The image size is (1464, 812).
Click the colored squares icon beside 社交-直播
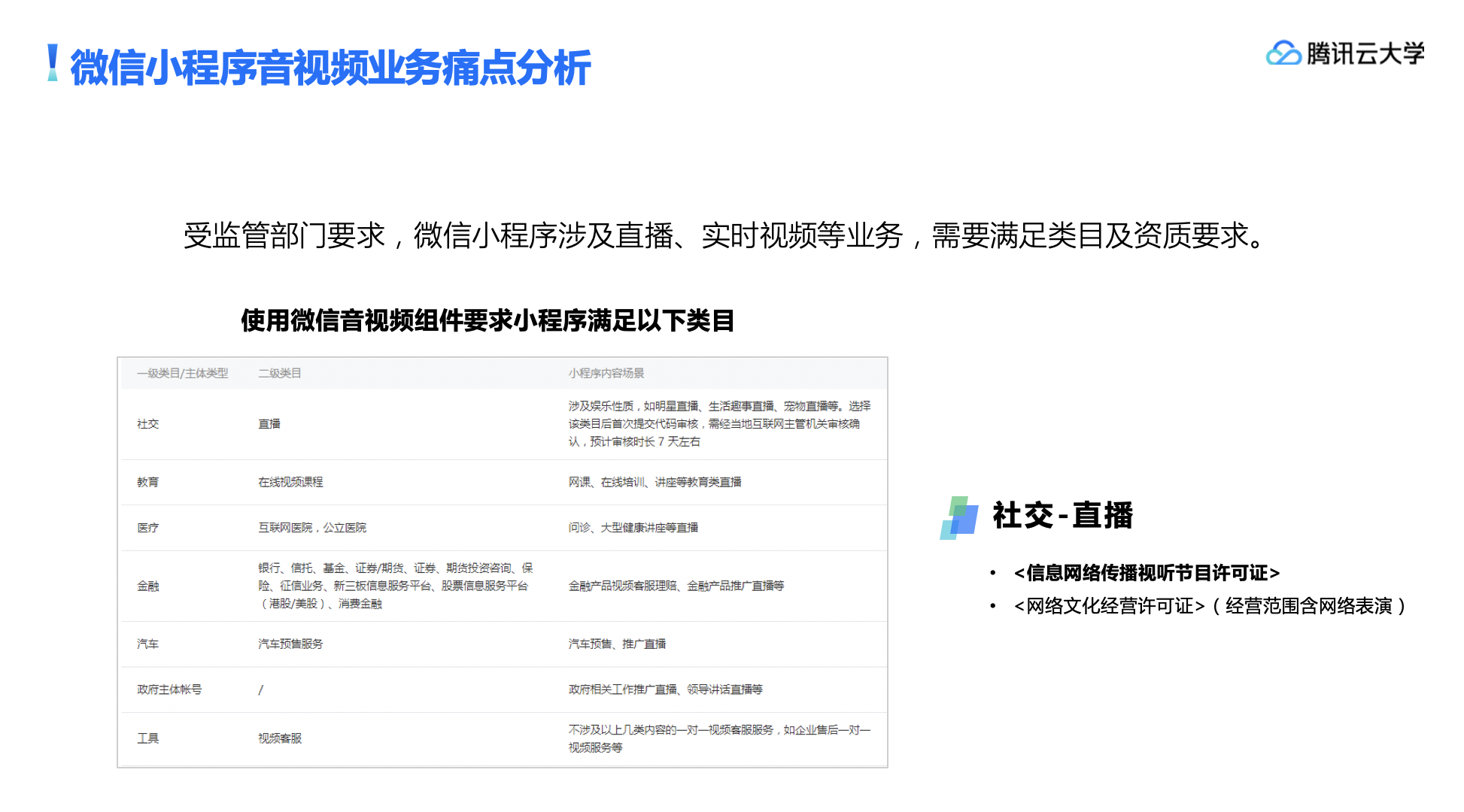959,517
